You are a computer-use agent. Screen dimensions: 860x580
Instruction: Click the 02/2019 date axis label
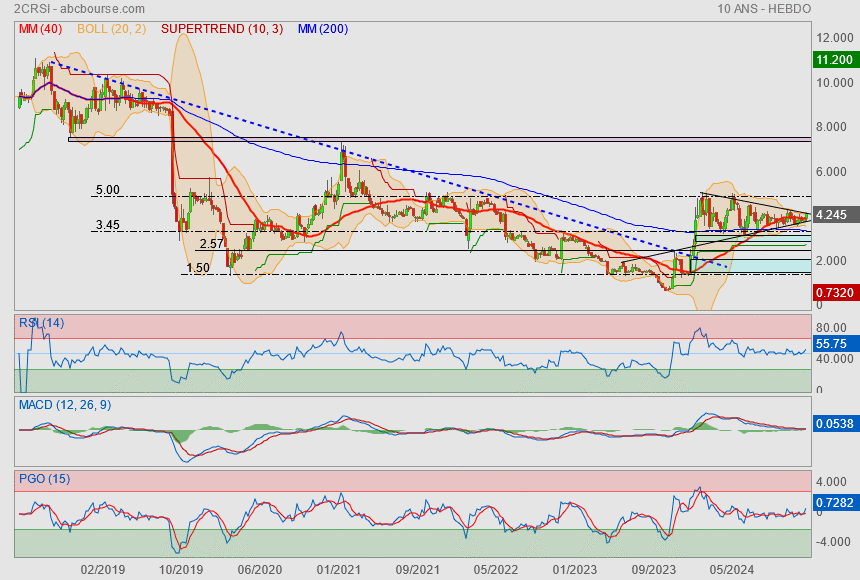coord(103,570)
